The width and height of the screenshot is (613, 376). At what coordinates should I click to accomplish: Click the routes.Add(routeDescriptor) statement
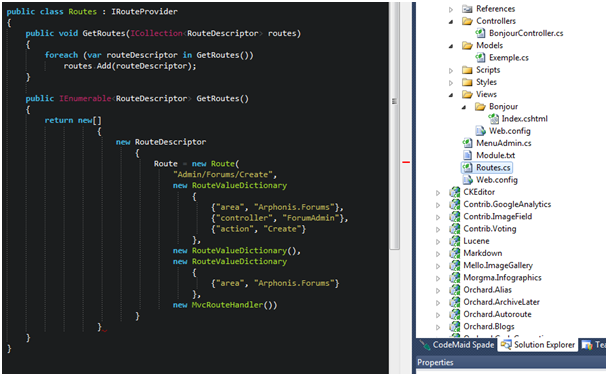[130, 66]
